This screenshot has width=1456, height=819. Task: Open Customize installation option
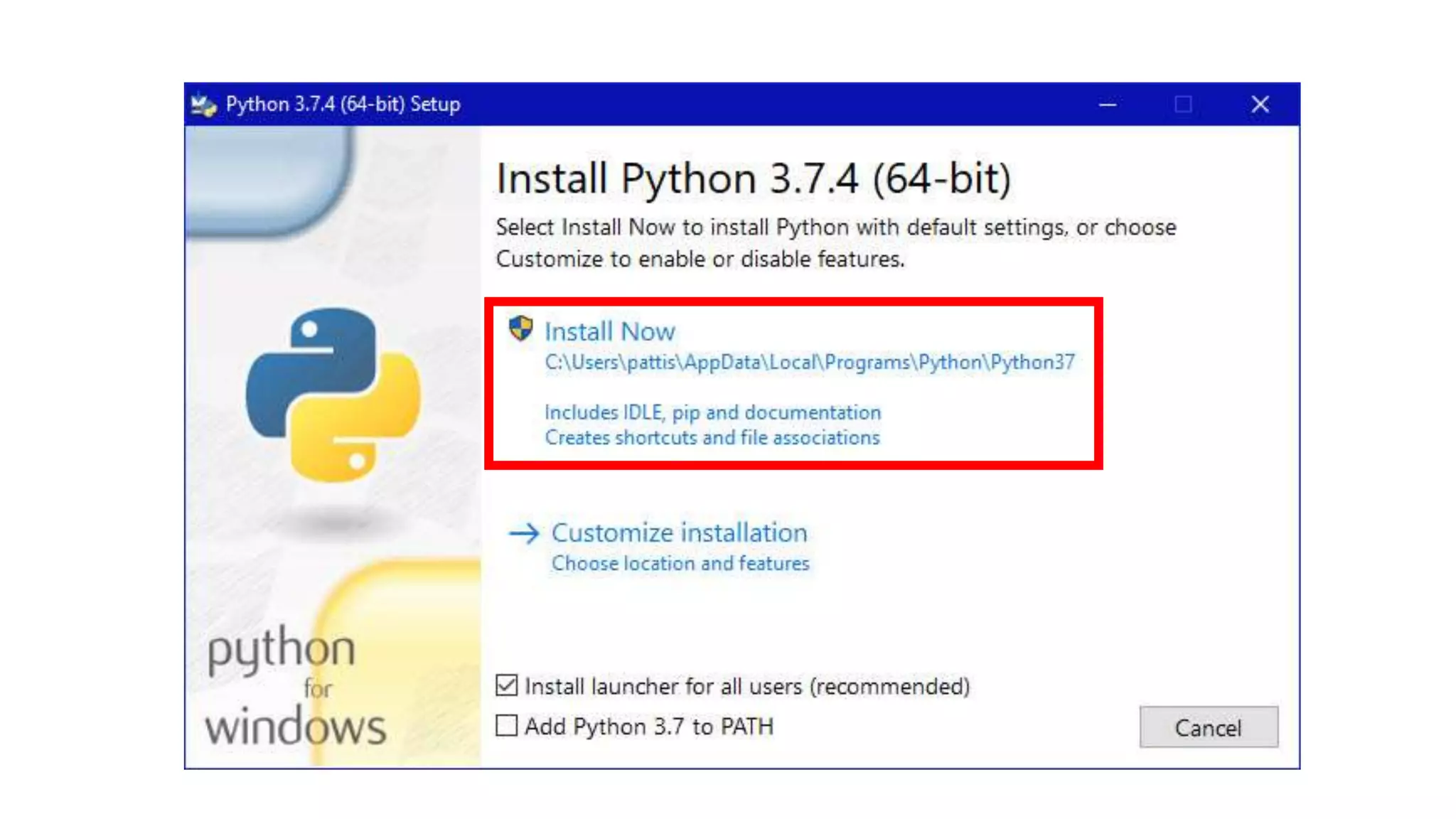(679, 532)
